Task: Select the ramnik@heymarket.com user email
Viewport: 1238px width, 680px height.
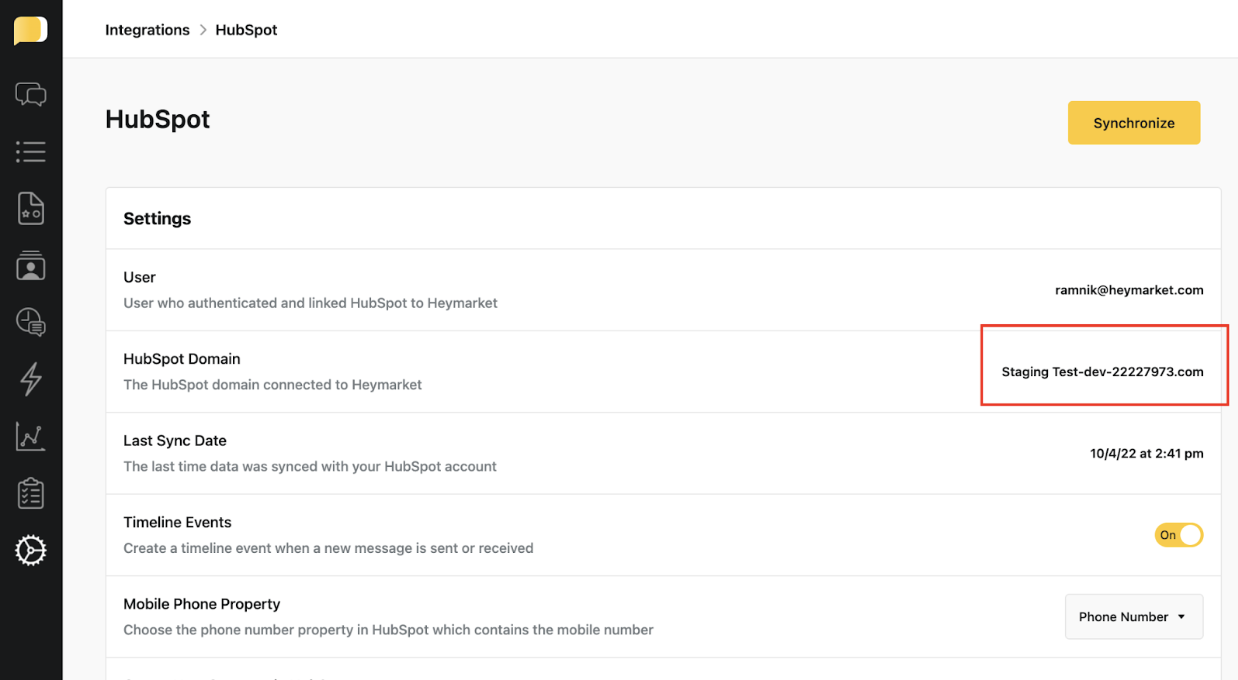Action: click(1129, 290)
